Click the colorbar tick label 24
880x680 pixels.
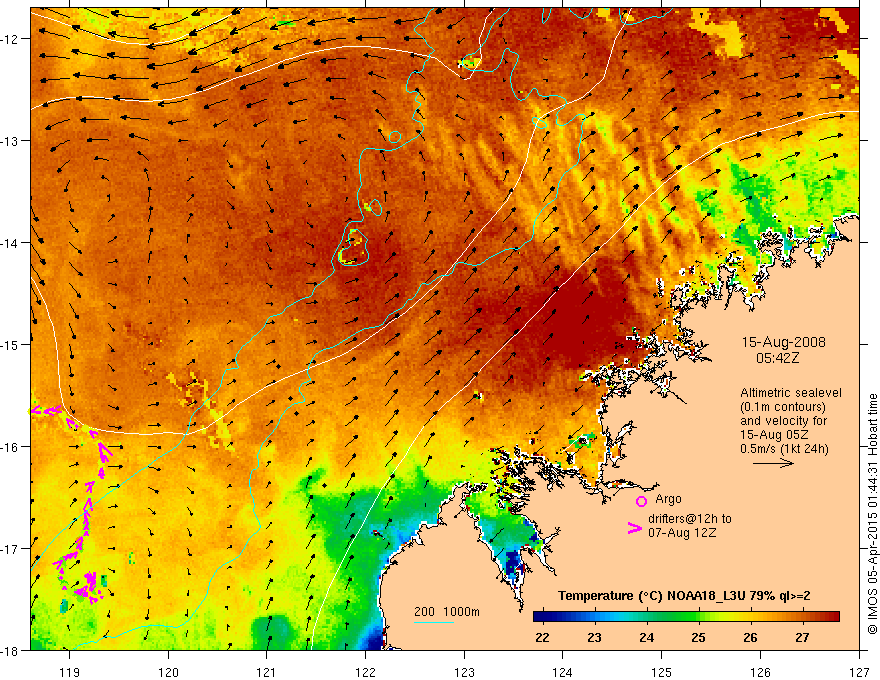click(647, 637)
